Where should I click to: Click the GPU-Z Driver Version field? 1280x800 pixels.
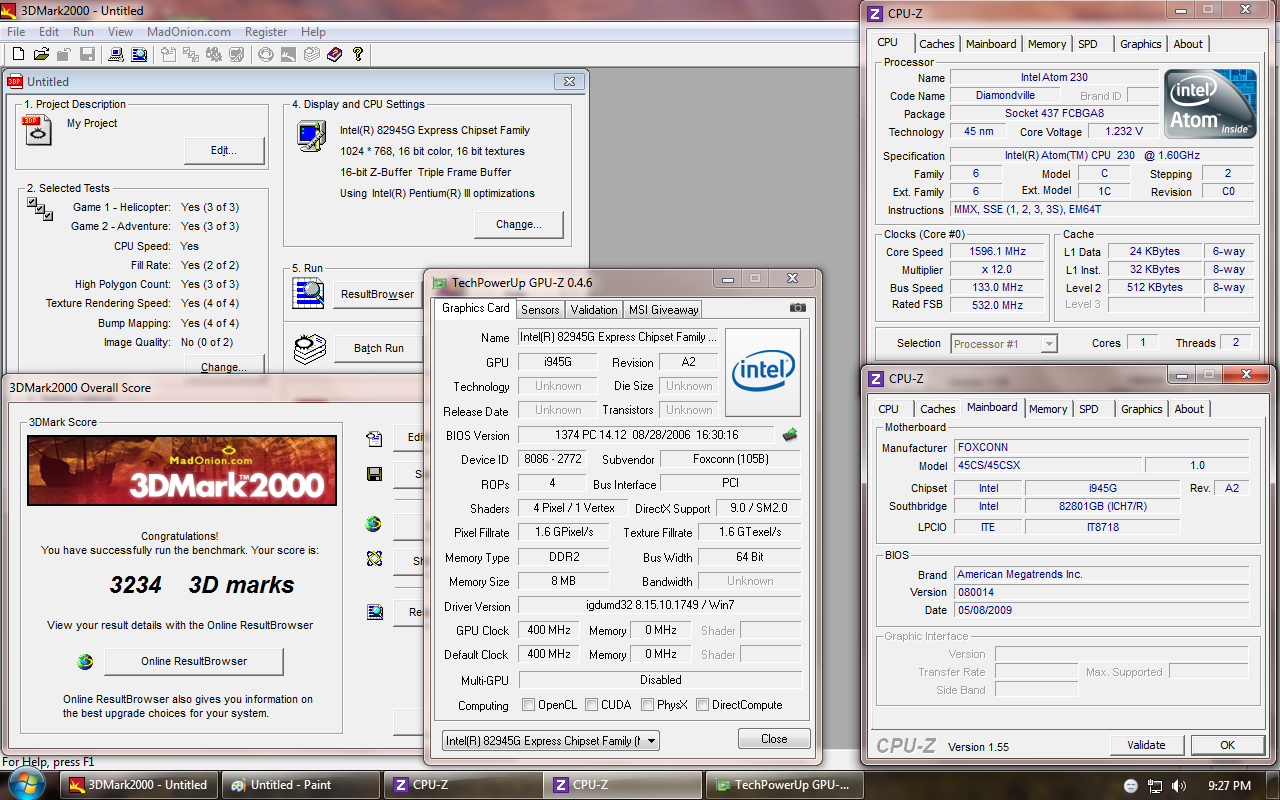pyautogui.click(x=659, y=606)
